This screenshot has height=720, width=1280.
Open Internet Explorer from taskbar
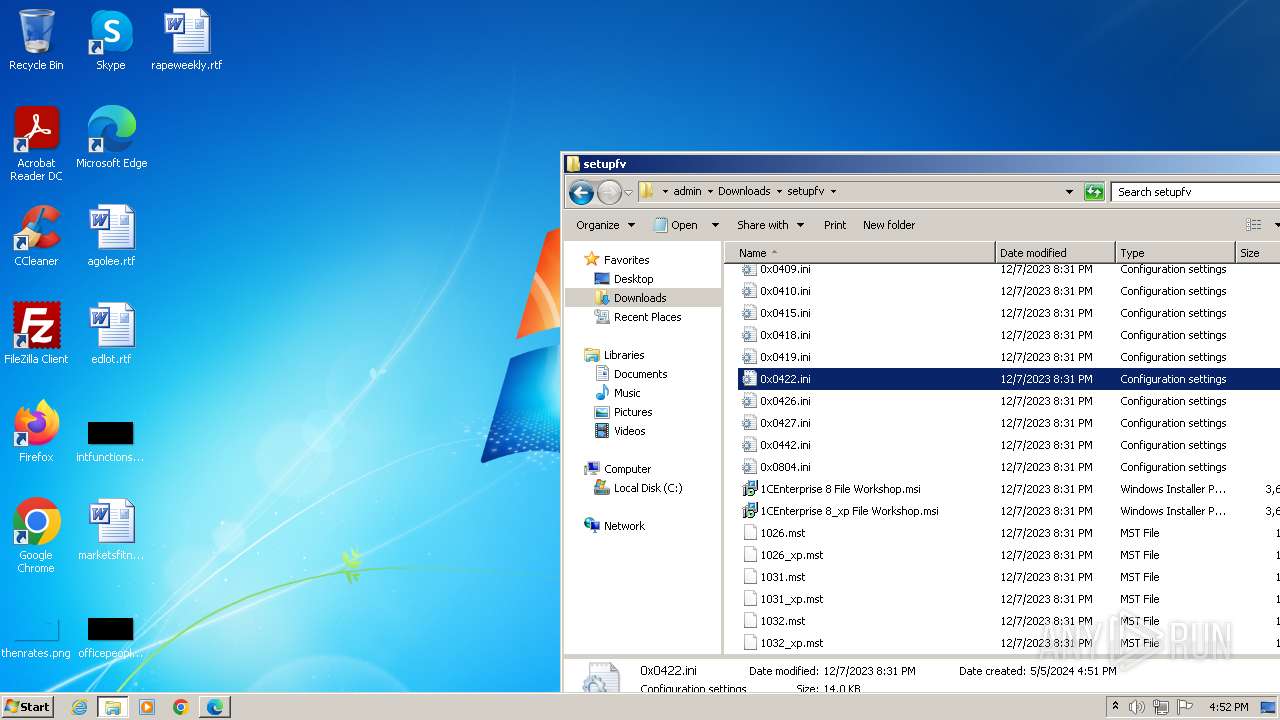(79, 707)
